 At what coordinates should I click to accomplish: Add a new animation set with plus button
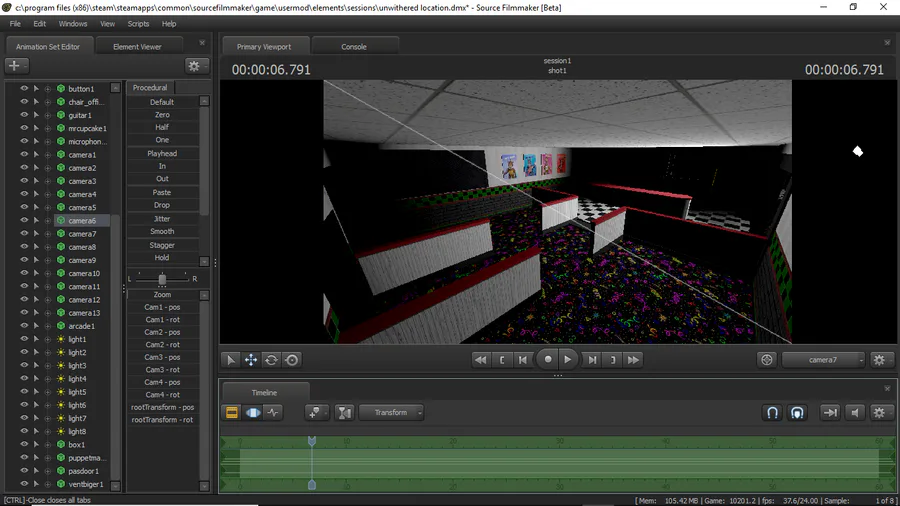pyautogui.click(x=14, y=65)
